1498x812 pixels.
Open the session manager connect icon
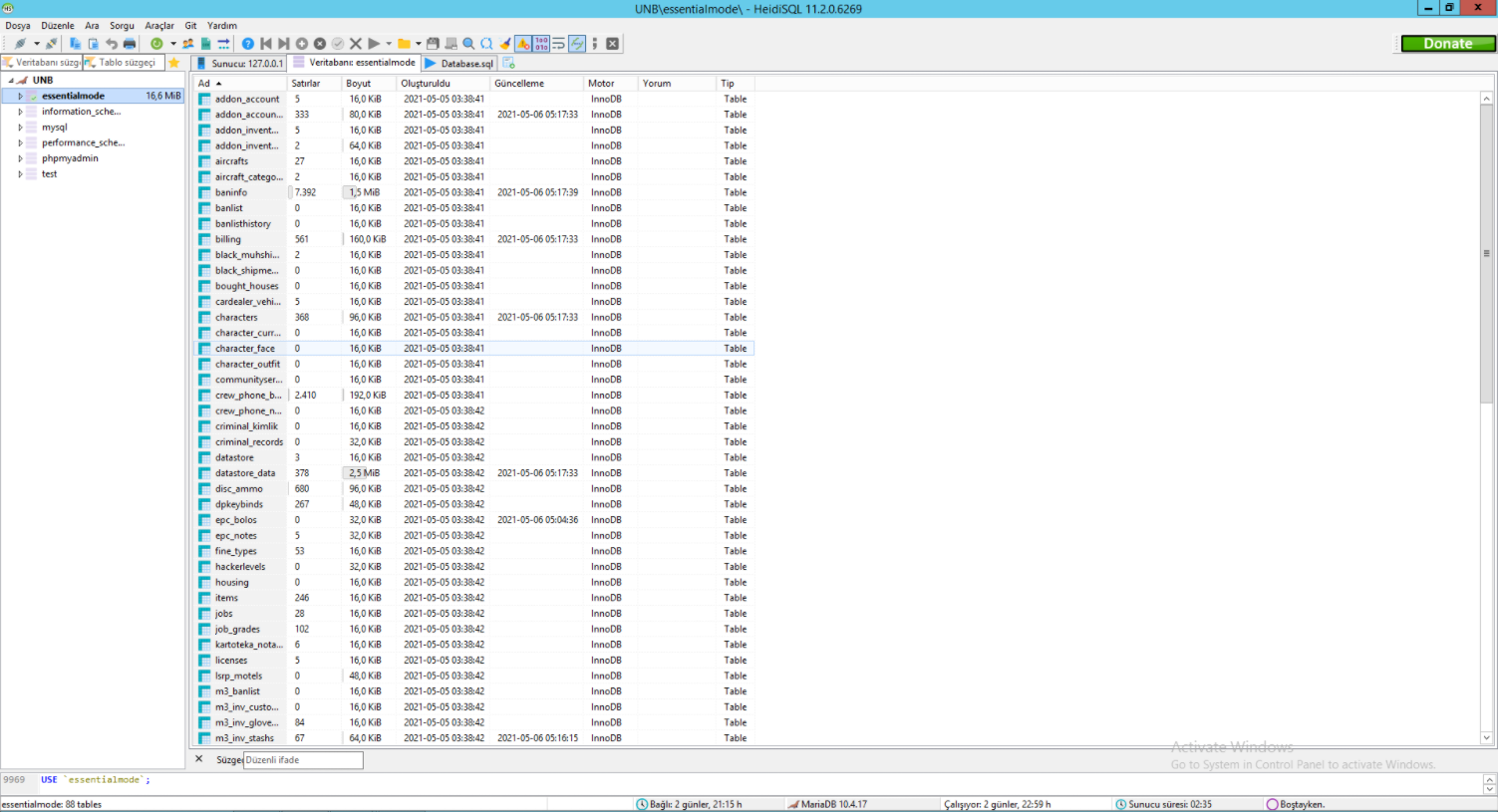coord(20,44)
